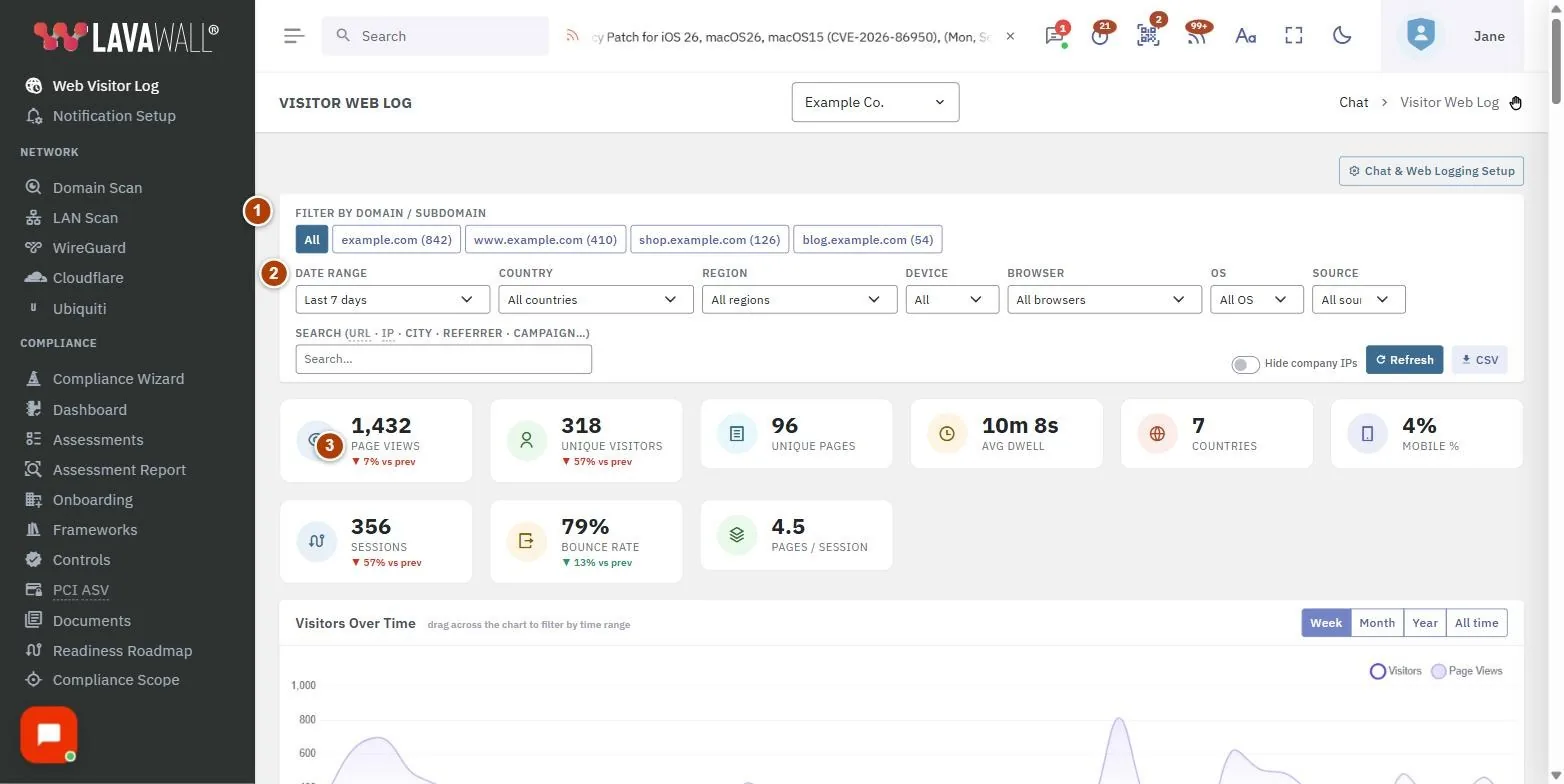Filter by shop.example.com (126)
Image resolution: width=1564 pixels, height=784 pixels.
[709, 240]
